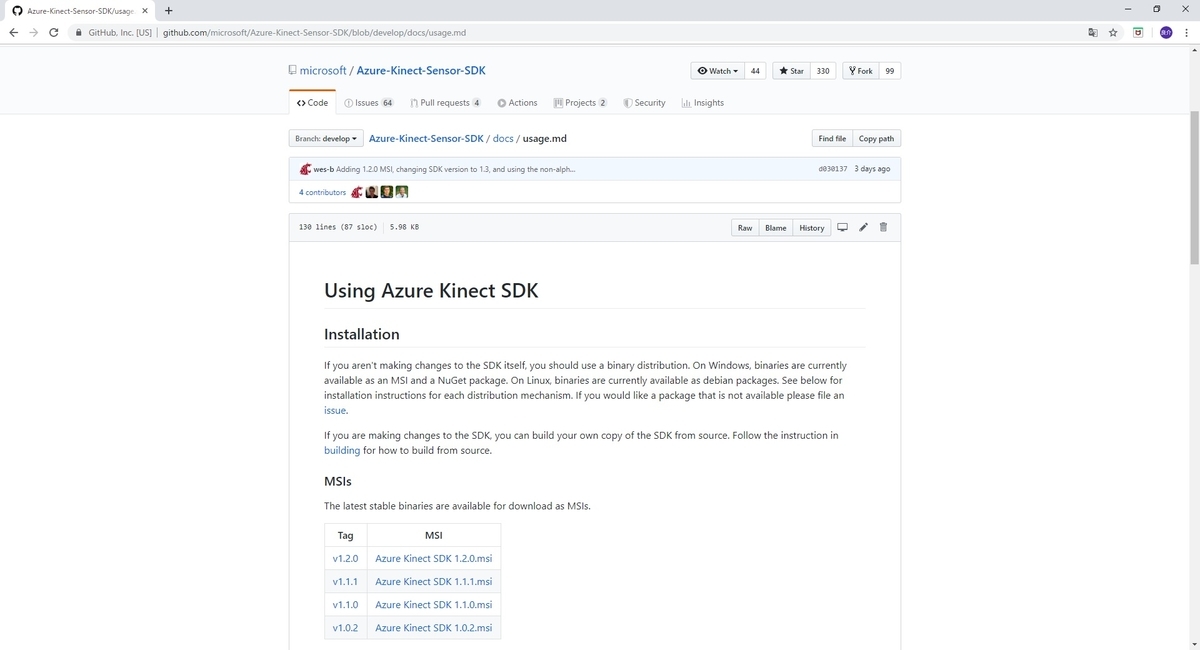Switch to the Code tab
This screenshot has width=1200, height=650.
pos(312,103)
